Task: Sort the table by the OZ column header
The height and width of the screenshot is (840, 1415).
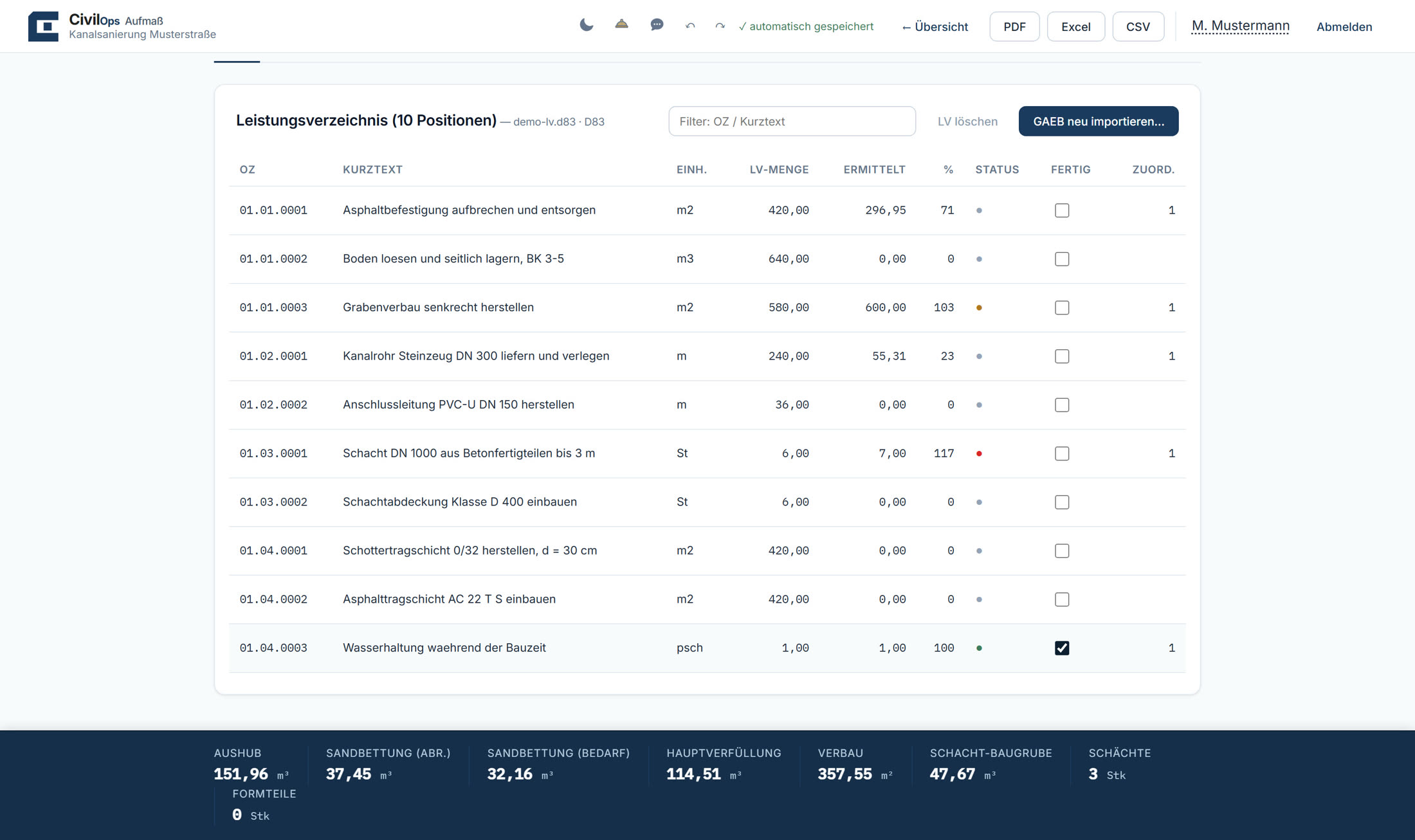Action: tap(247, 170)
